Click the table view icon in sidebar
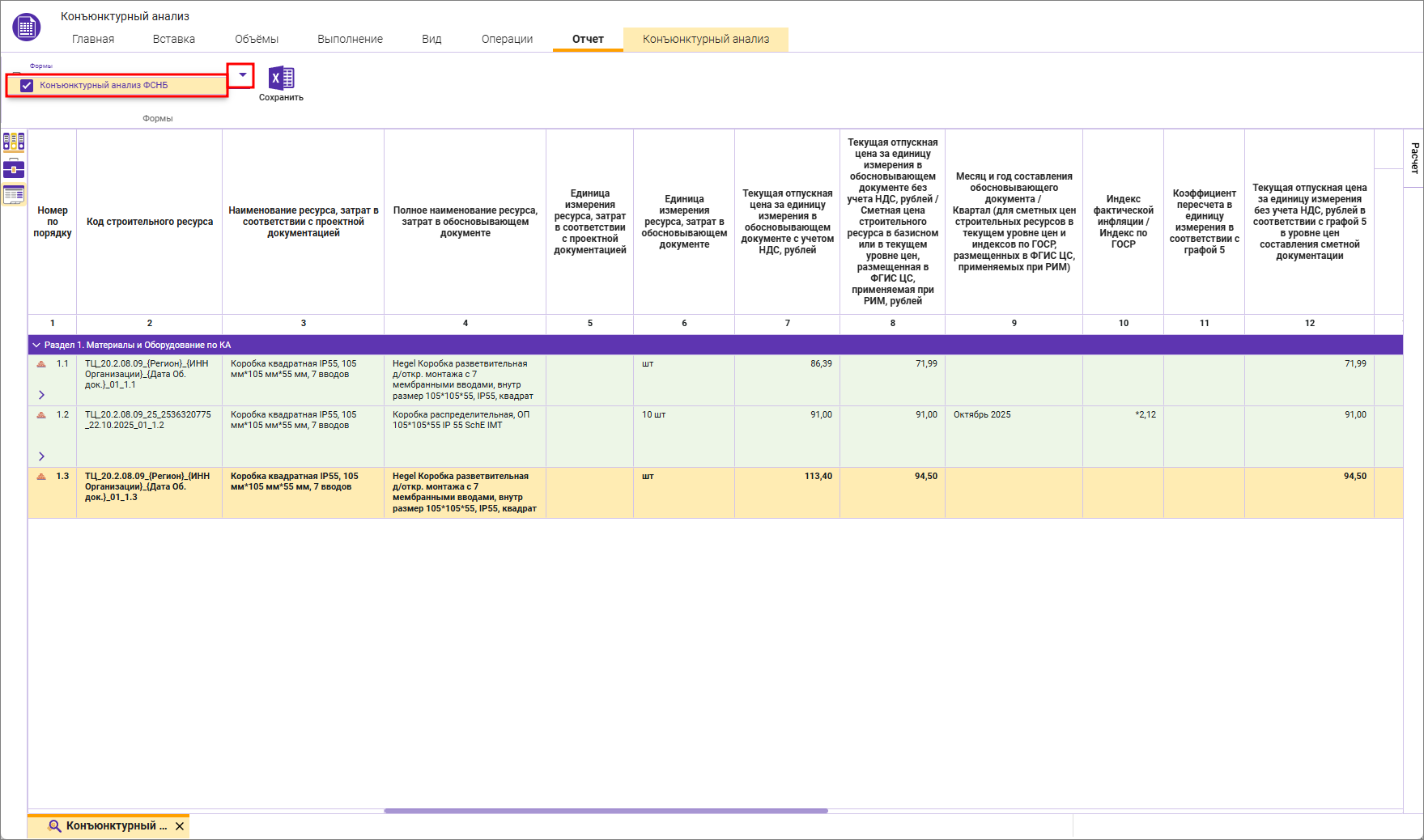1424x840 pixels. coord(14,194)
